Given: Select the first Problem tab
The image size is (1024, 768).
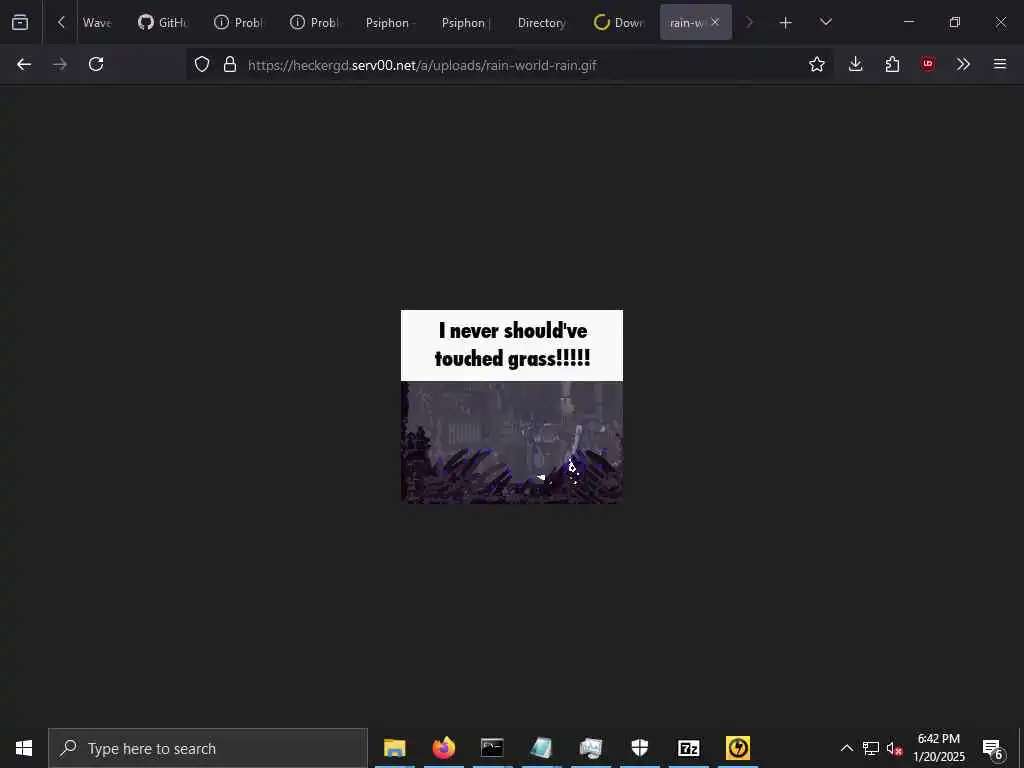Looking at the screenshot, I should [x=239, y=23].
